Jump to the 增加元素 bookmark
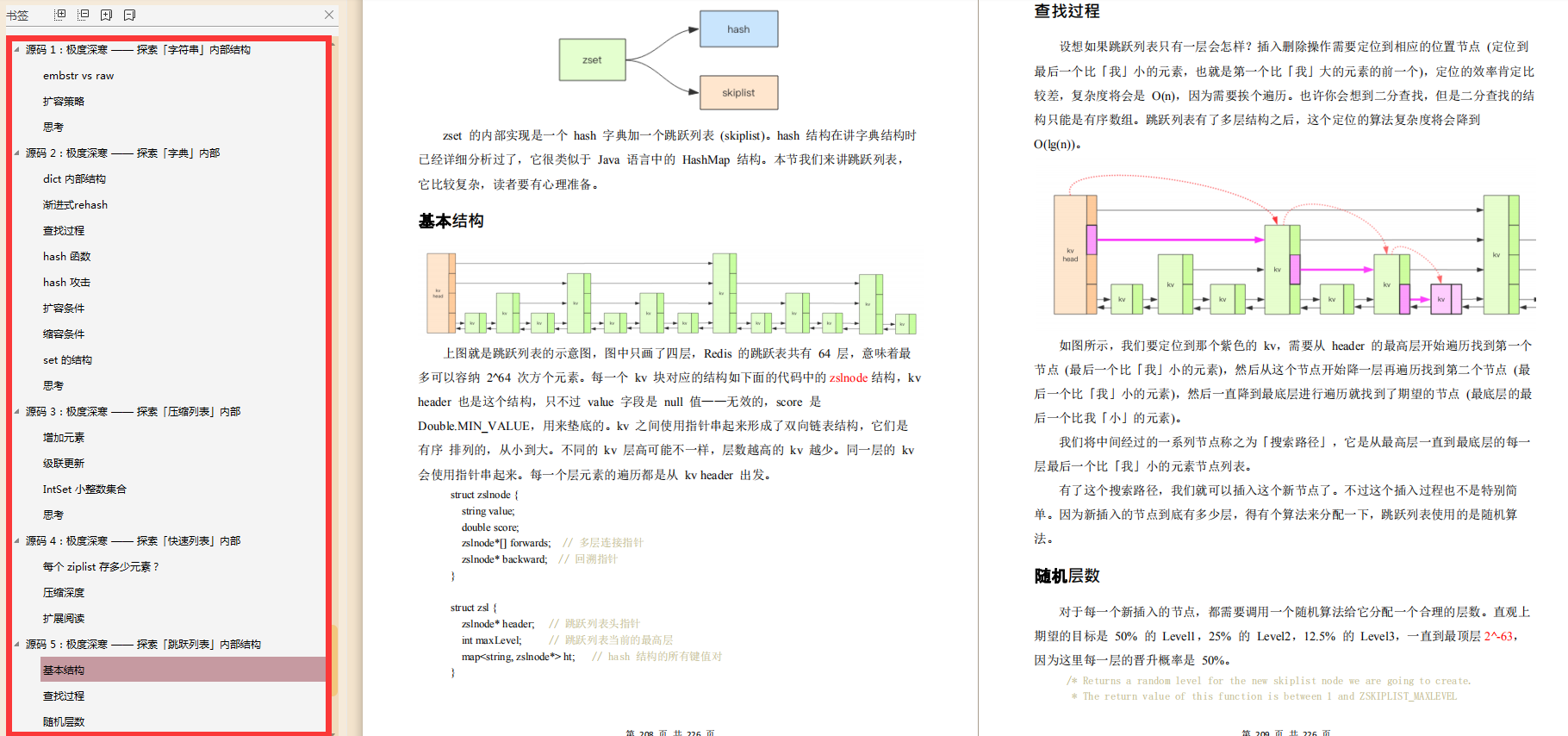Image resolution: width=1568 pixels, height=736 pixels. point(64,438)
